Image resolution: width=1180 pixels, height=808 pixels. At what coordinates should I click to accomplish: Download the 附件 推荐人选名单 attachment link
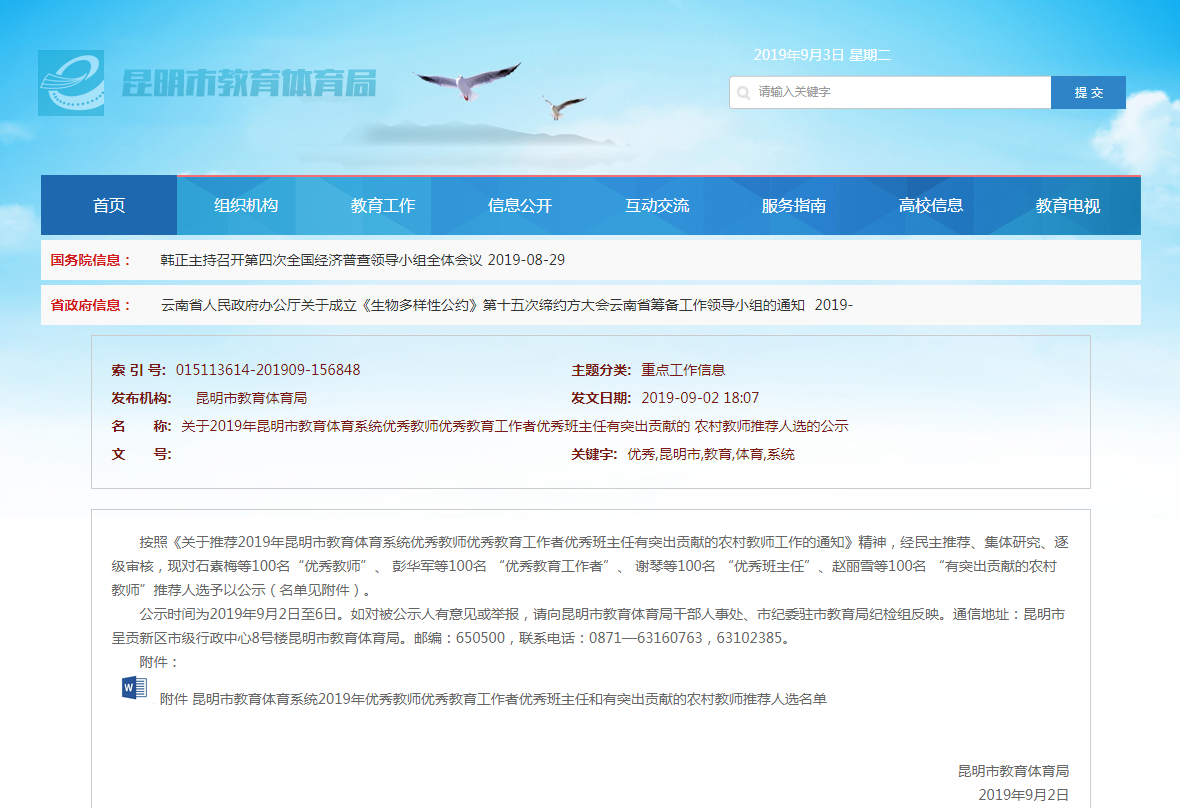coord(493,699)
